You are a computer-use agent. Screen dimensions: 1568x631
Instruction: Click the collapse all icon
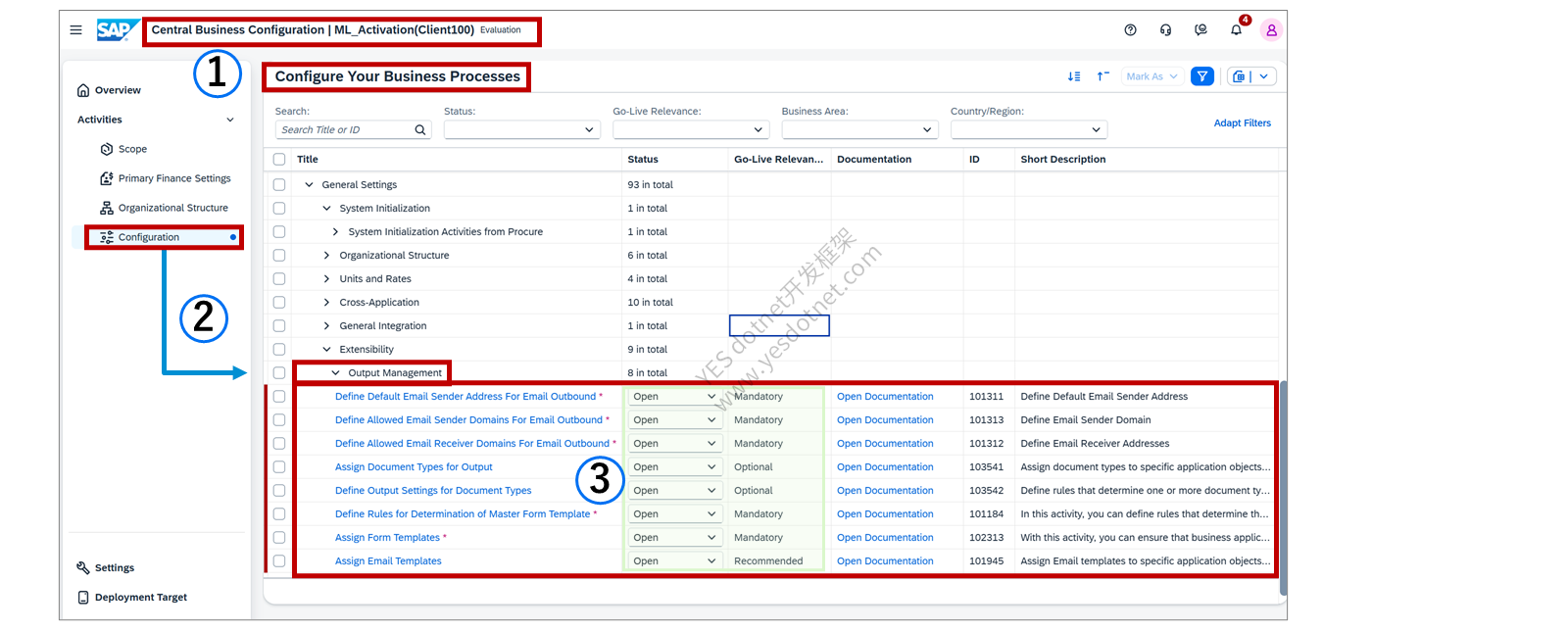pyautogui.click(x=1102, y=76)
